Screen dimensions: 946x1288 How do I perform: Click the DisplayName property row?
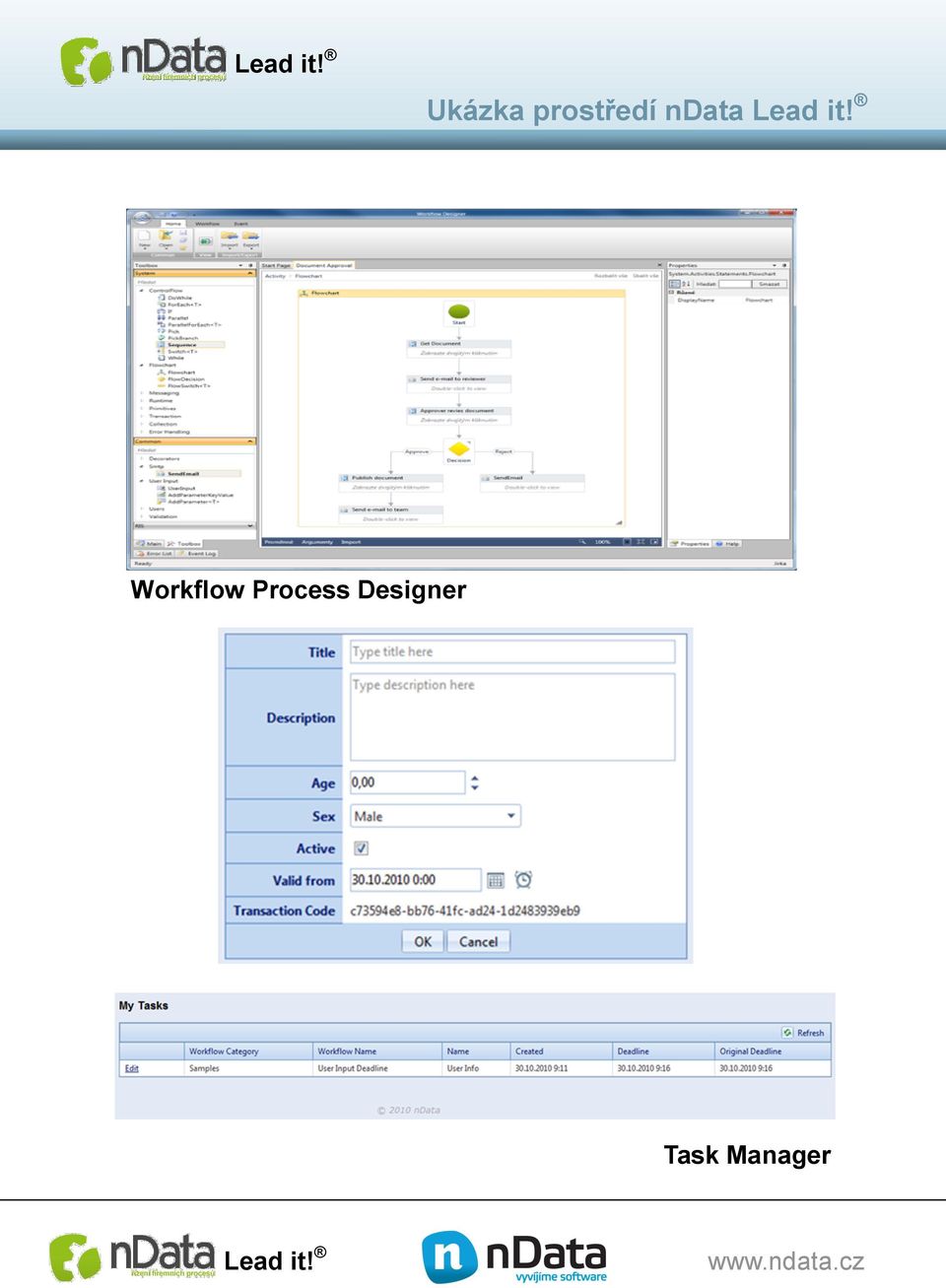pos(729,300)
